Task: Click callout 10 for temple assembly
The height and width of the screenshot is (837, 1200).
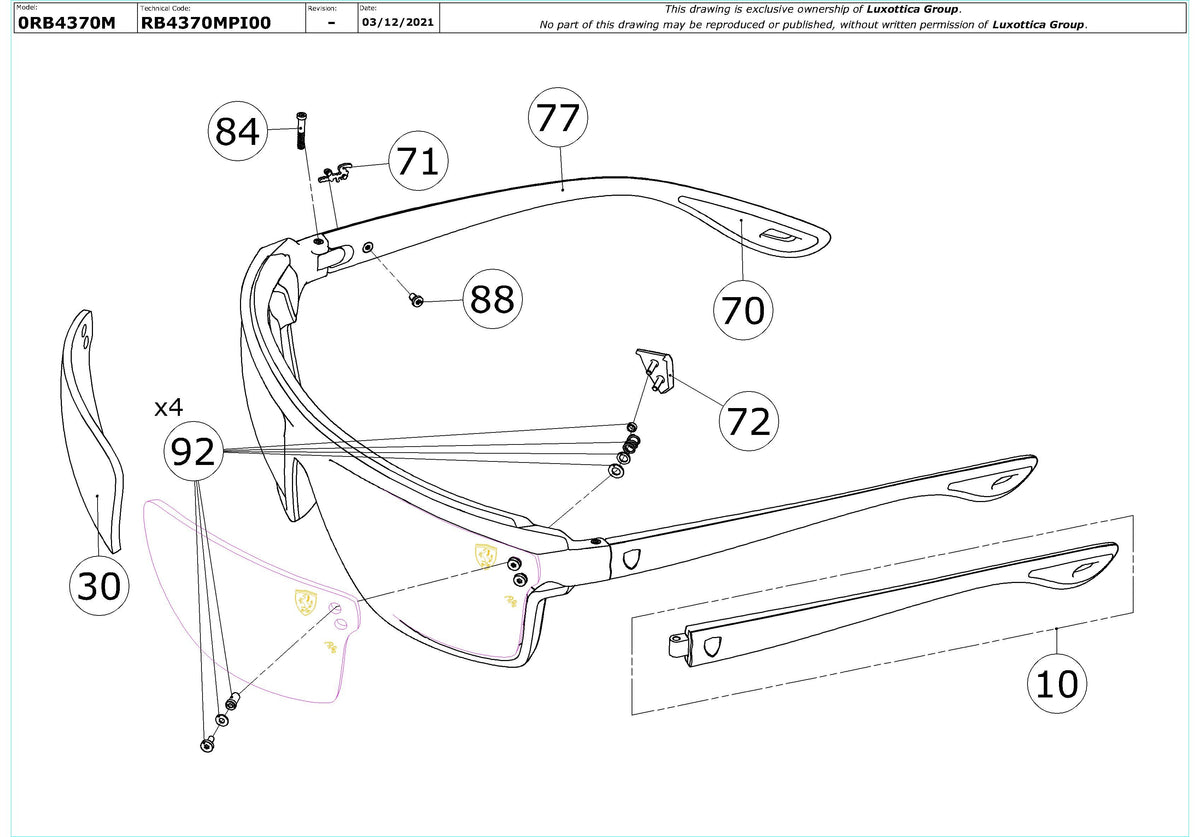Action: point(1058,684)
